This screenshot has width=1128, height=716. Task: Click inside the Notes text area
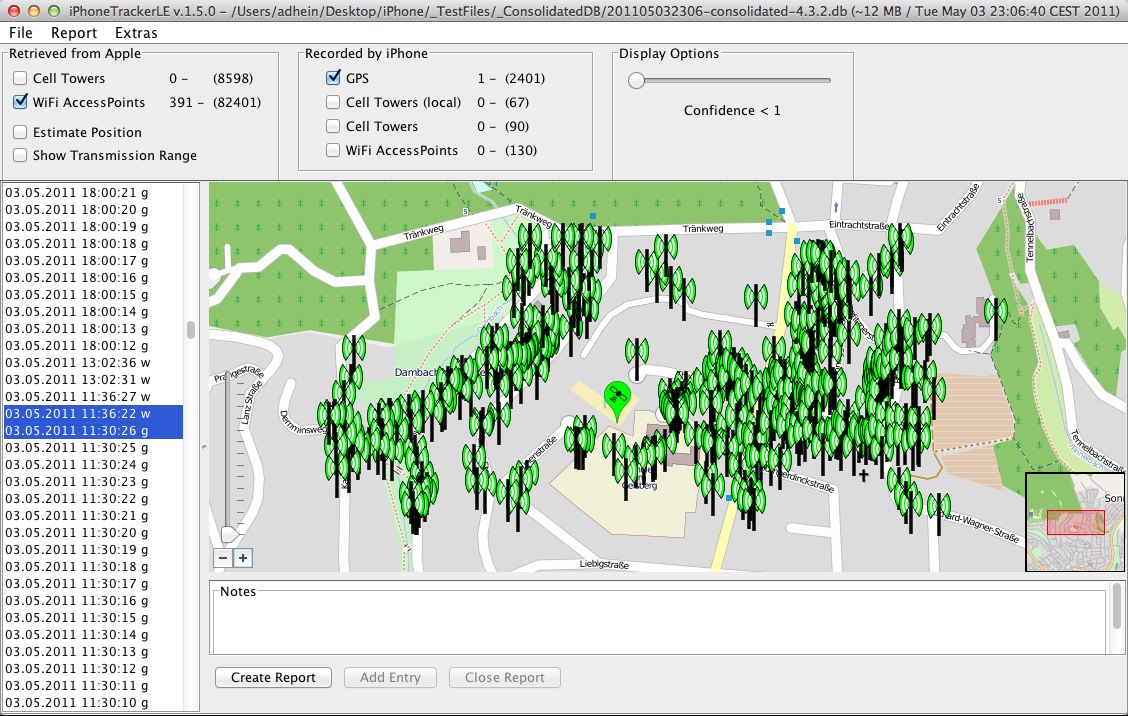[658, 620]
